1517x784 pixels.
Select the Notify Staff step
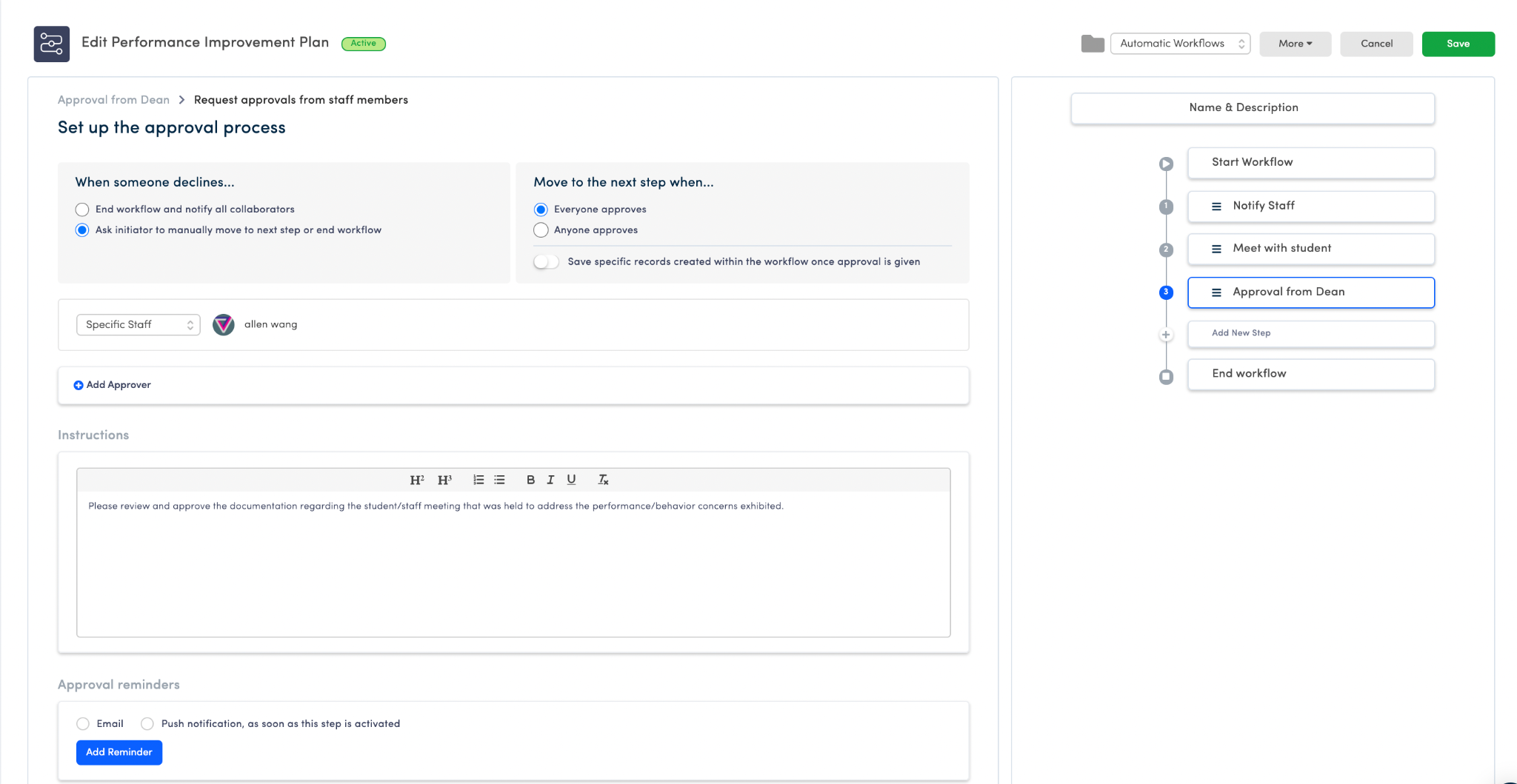coord(1311,207)
